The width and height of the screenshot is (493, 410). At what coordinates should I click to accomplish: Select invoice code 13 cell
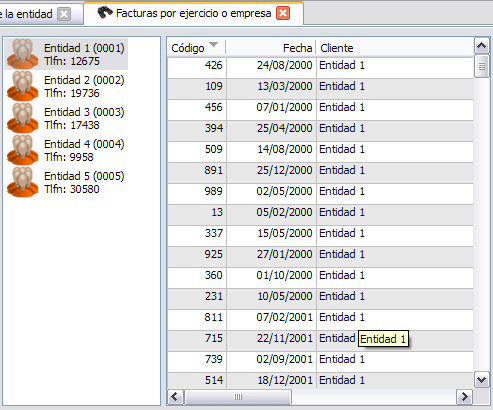197,215
